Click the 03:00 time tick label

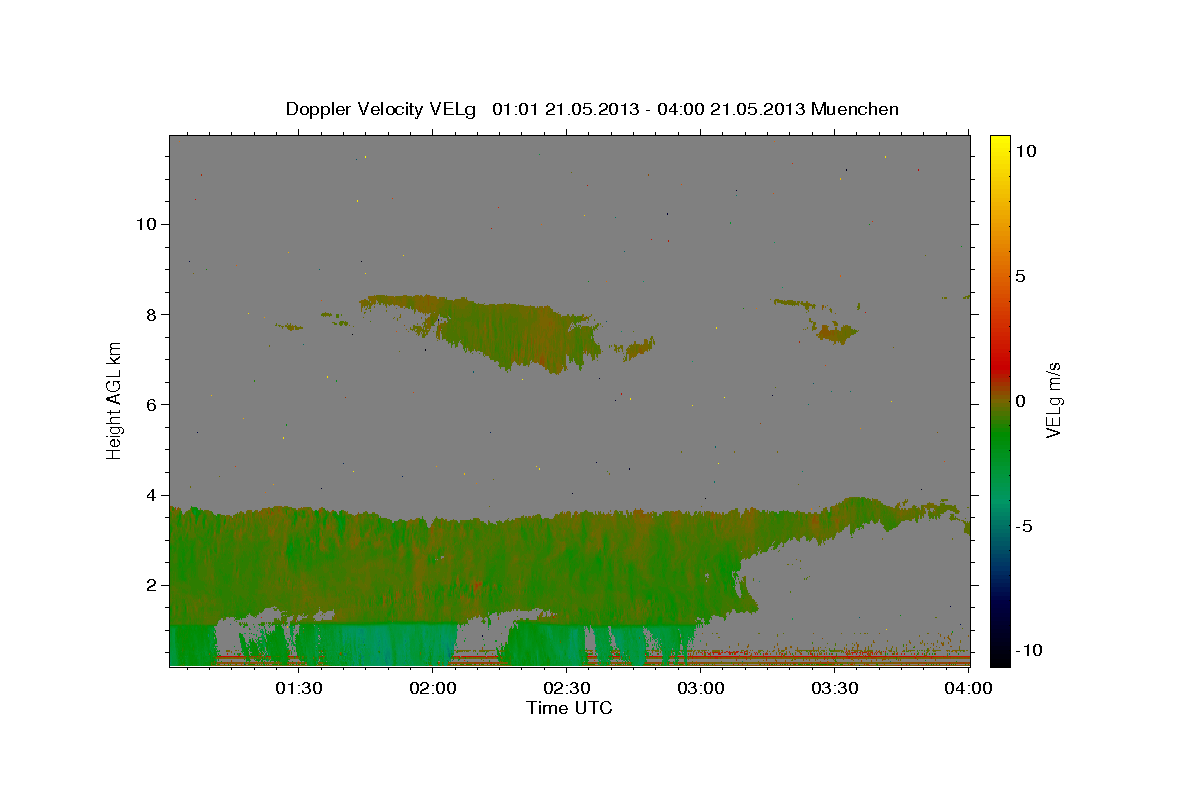(x=700, y=689)
